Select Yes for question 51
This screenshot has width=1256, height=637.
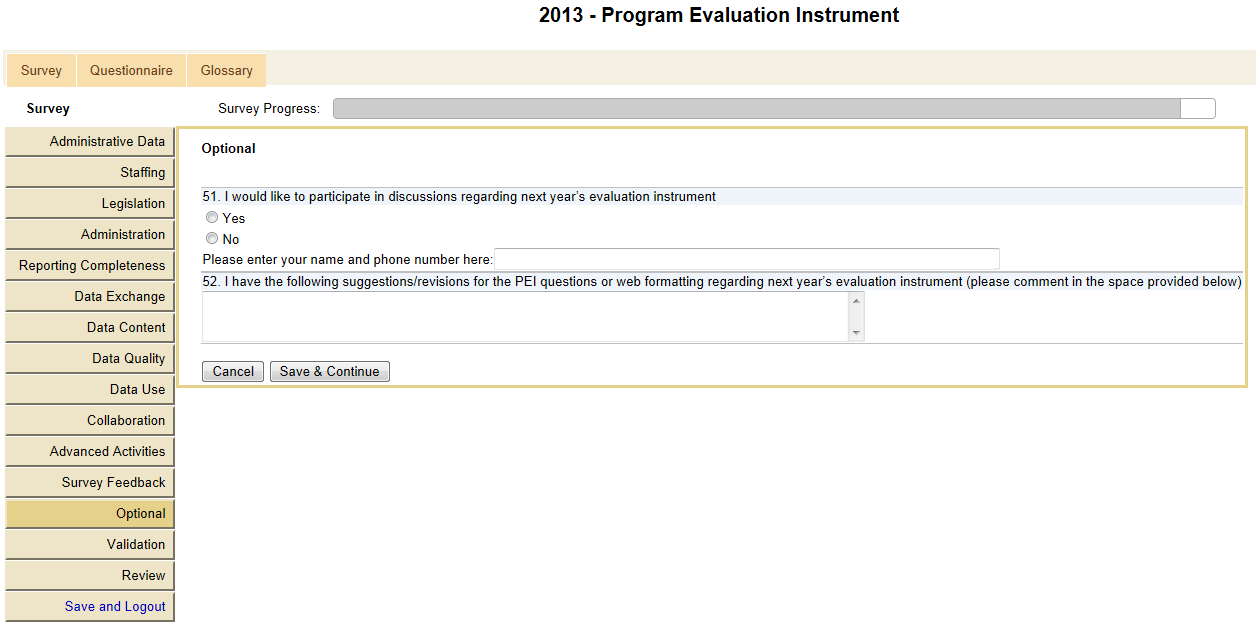click(x=211, y=218)
